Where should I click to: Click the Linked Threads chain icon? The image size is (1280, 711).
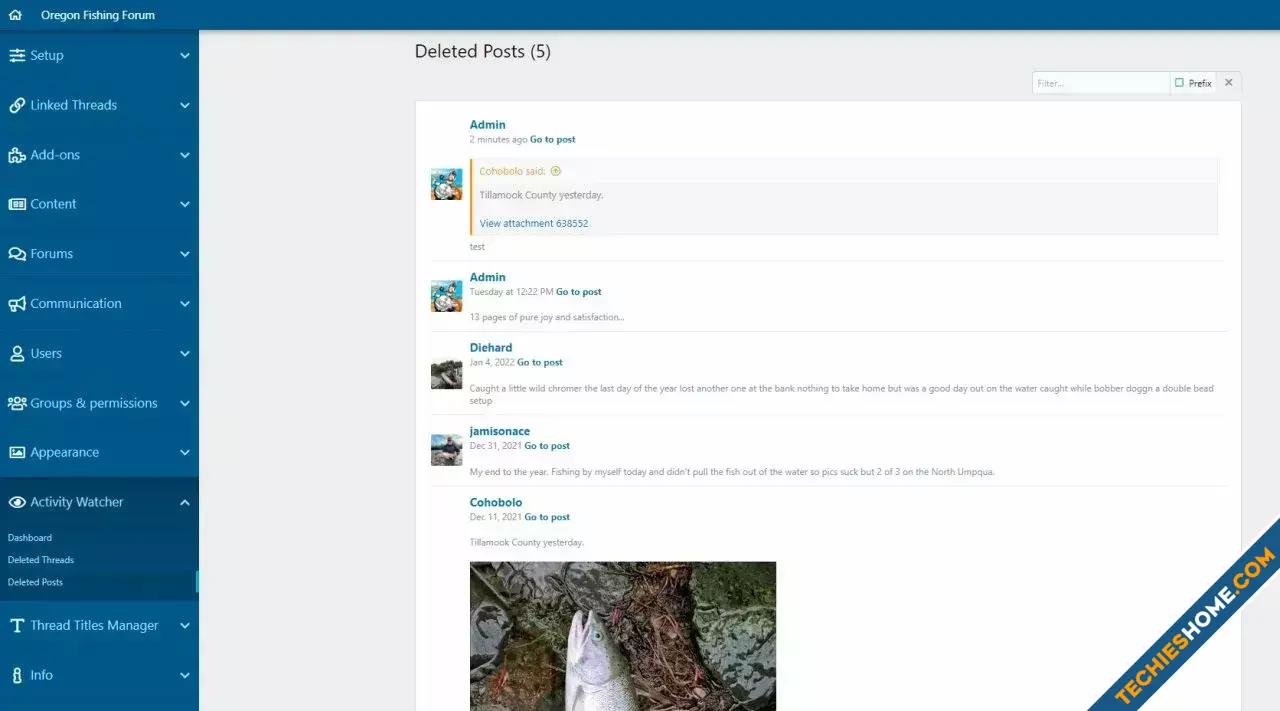pos(17,105)
